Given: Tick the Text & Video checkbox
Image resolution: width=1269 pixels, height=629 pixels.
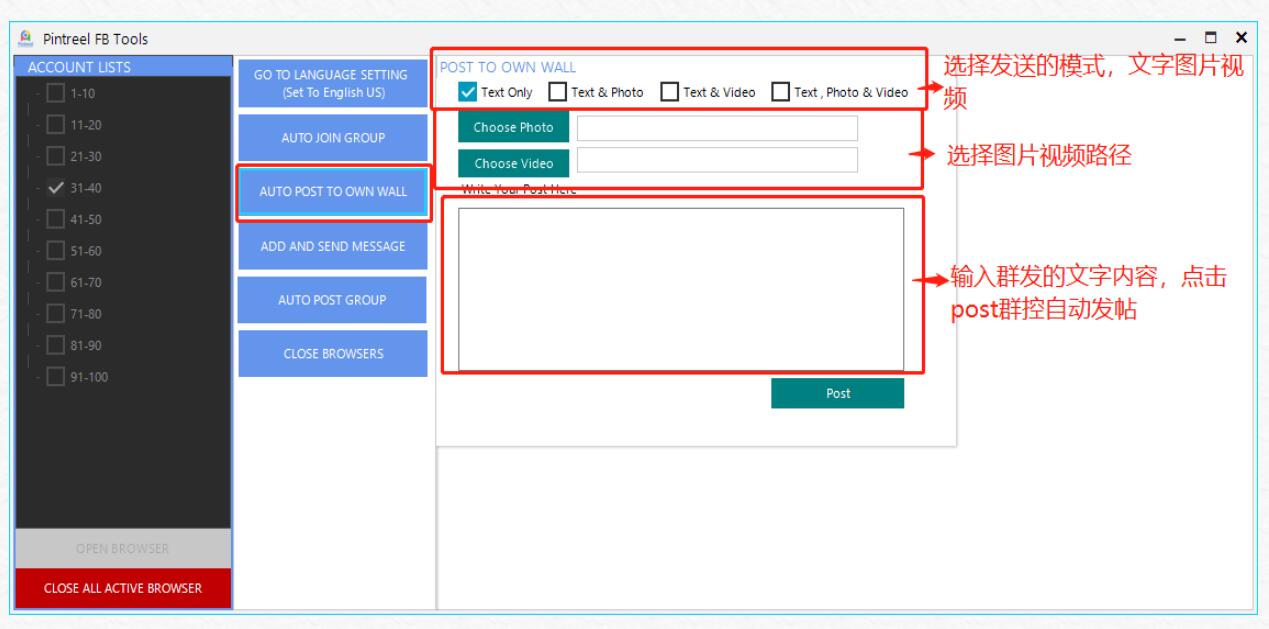Looking at the screenshot, I should click(x=671, y=92).
